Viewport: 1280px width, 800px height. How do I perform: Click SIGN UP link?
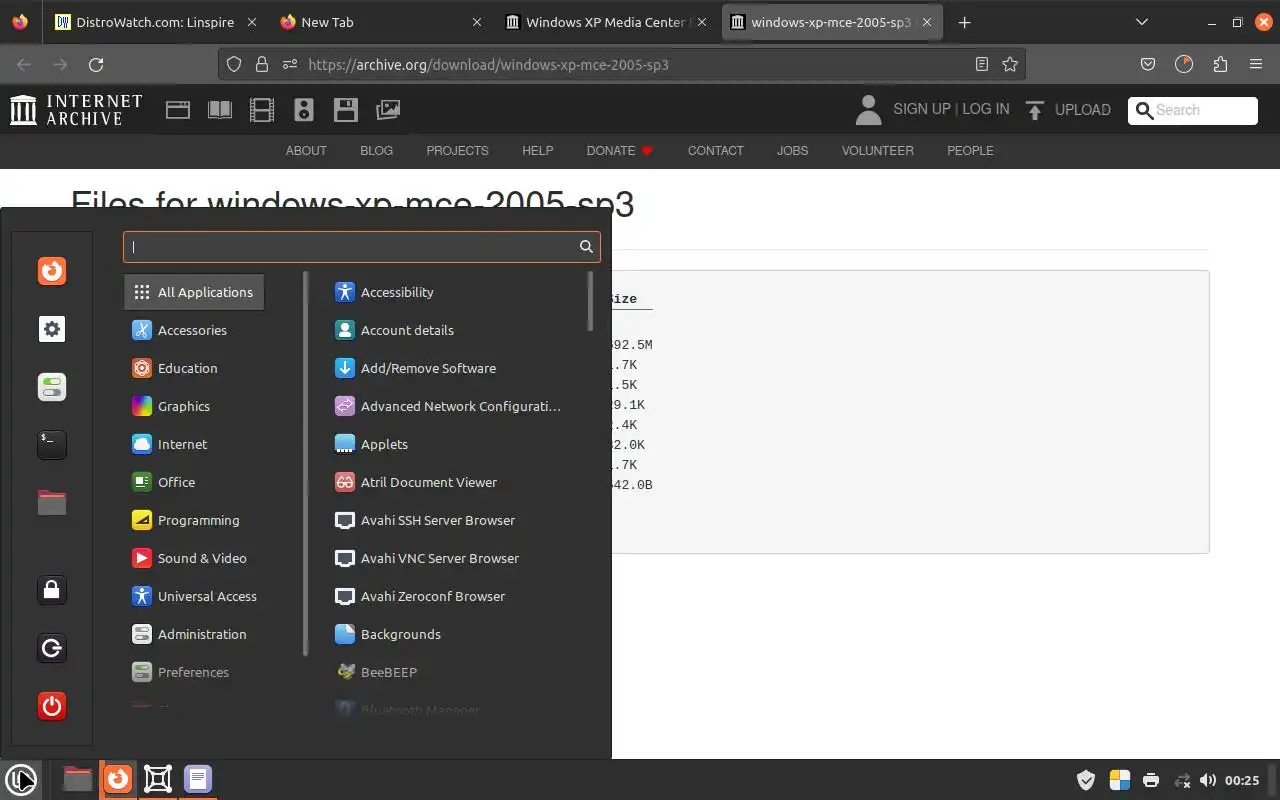click(922, 109)
